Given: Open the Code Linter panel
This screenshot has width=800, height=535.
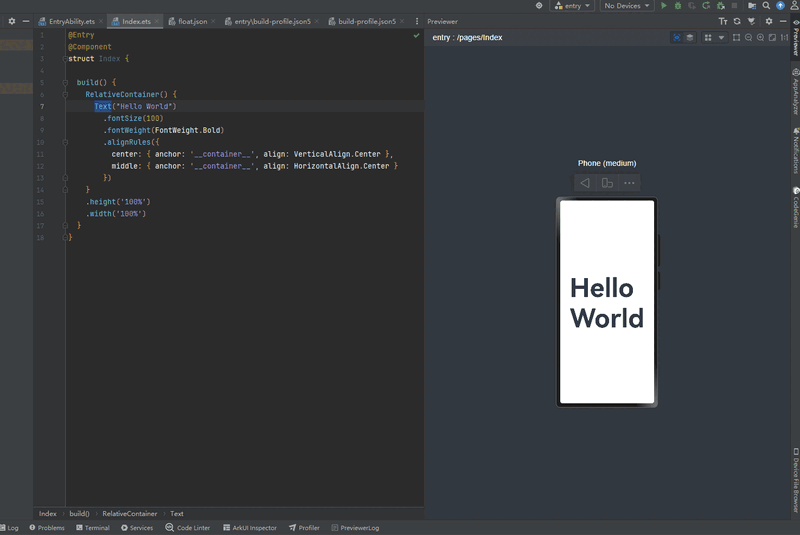Looking at the screenshot, I should click(188, 528).
